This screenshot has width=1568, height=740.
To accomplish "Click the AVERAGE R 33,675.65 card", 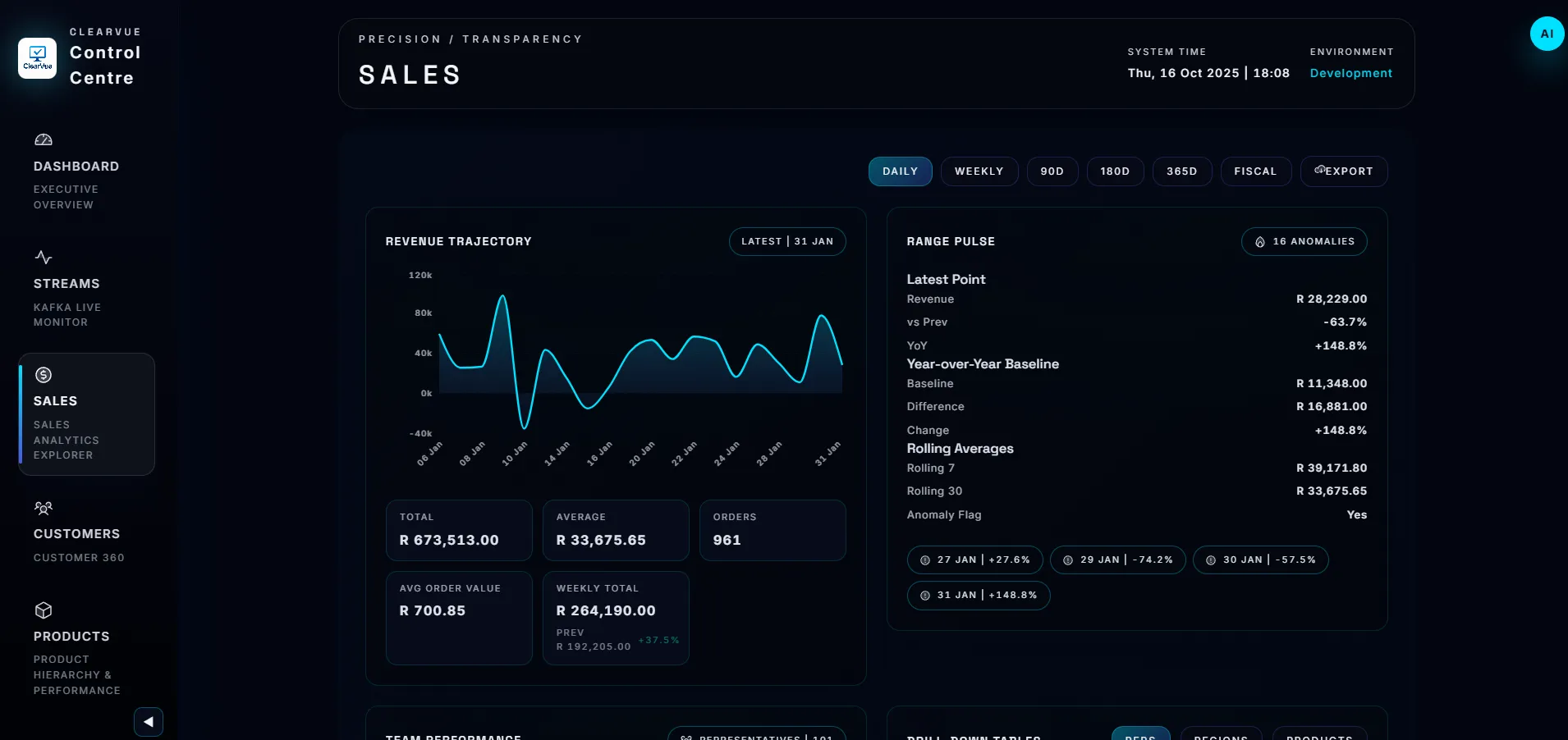I will tap(616, 530).
